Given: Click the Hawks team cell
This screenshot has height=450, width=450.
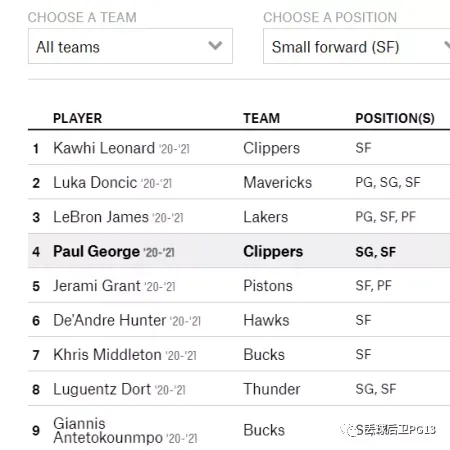Looking at the screenshot, I should (x=266, y=320).
